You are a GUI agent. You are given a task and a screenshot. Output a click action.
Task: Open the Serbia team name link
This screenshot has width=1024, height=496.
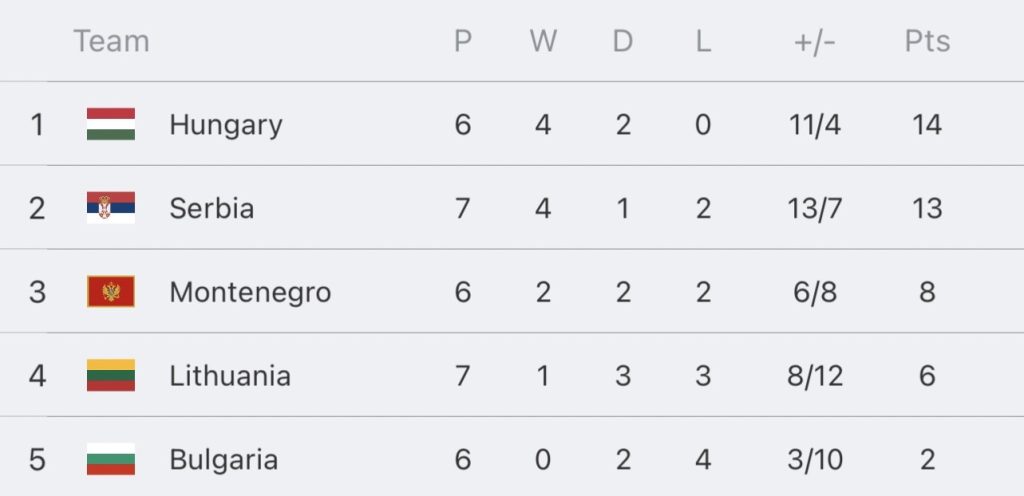click(x=212, y=208)
